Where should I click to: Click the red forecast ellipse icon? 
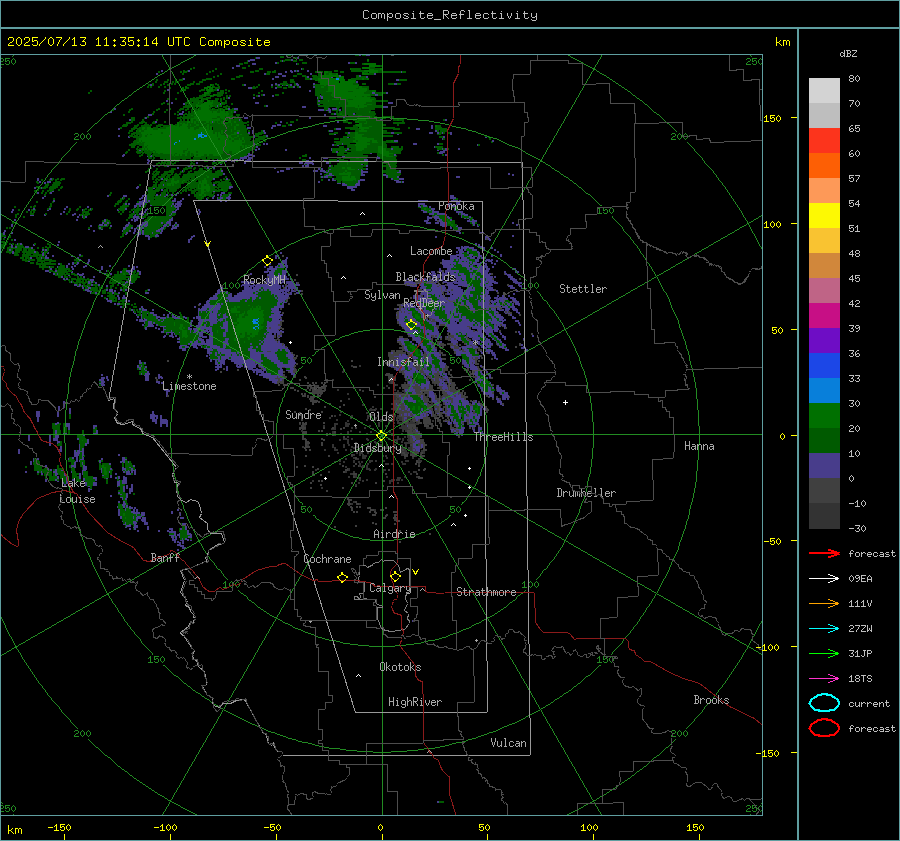click(824, 728)
